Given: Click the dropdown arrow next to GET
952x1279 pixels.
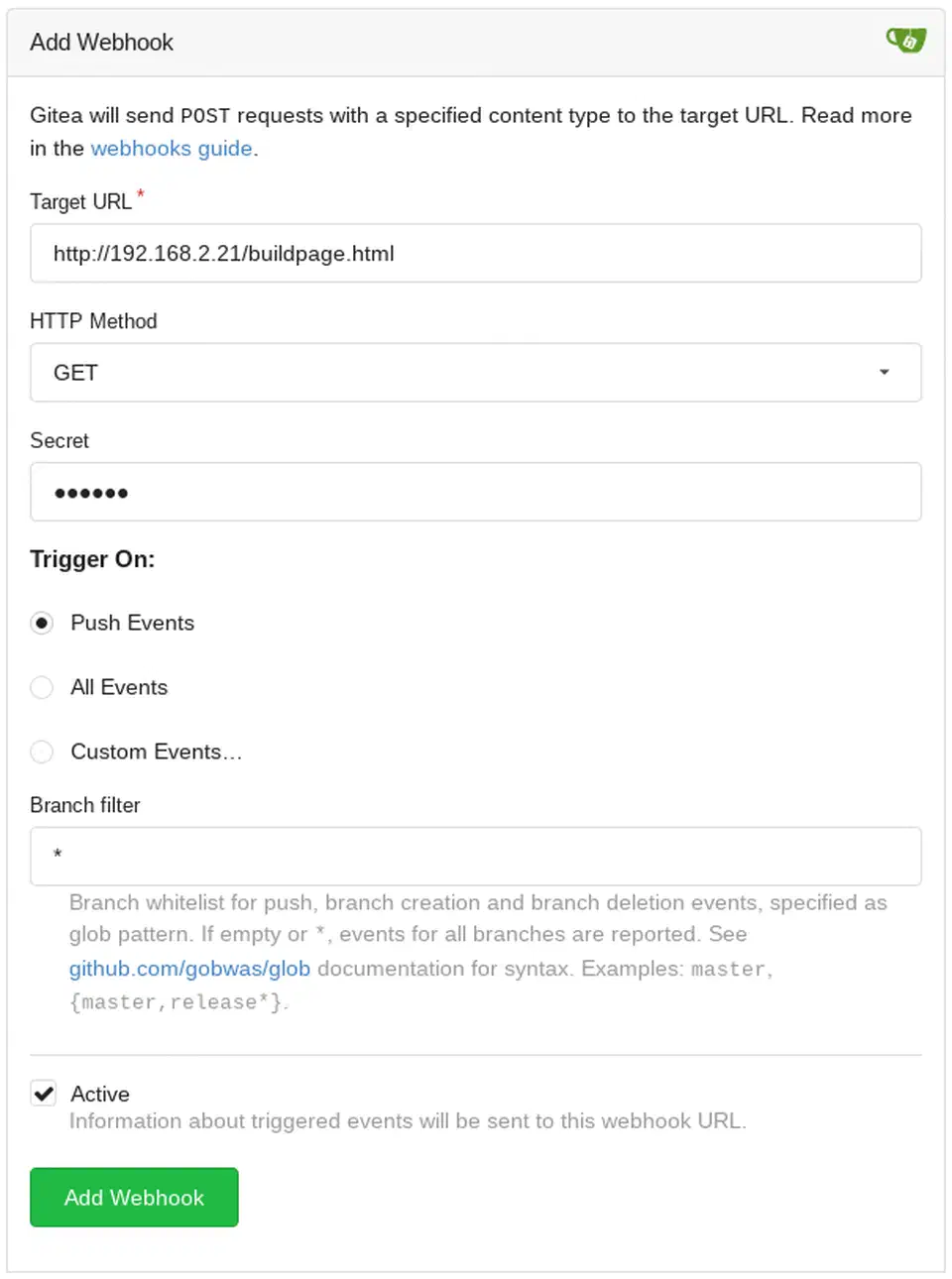Looking at the screenshot, I should 884,372.
